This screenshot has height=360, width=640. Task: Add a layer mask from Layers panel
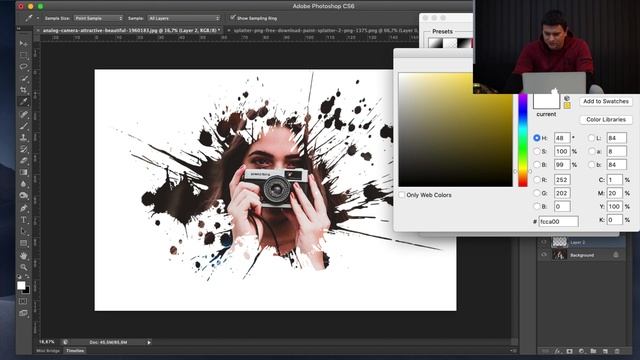click(x=569, y=351)
